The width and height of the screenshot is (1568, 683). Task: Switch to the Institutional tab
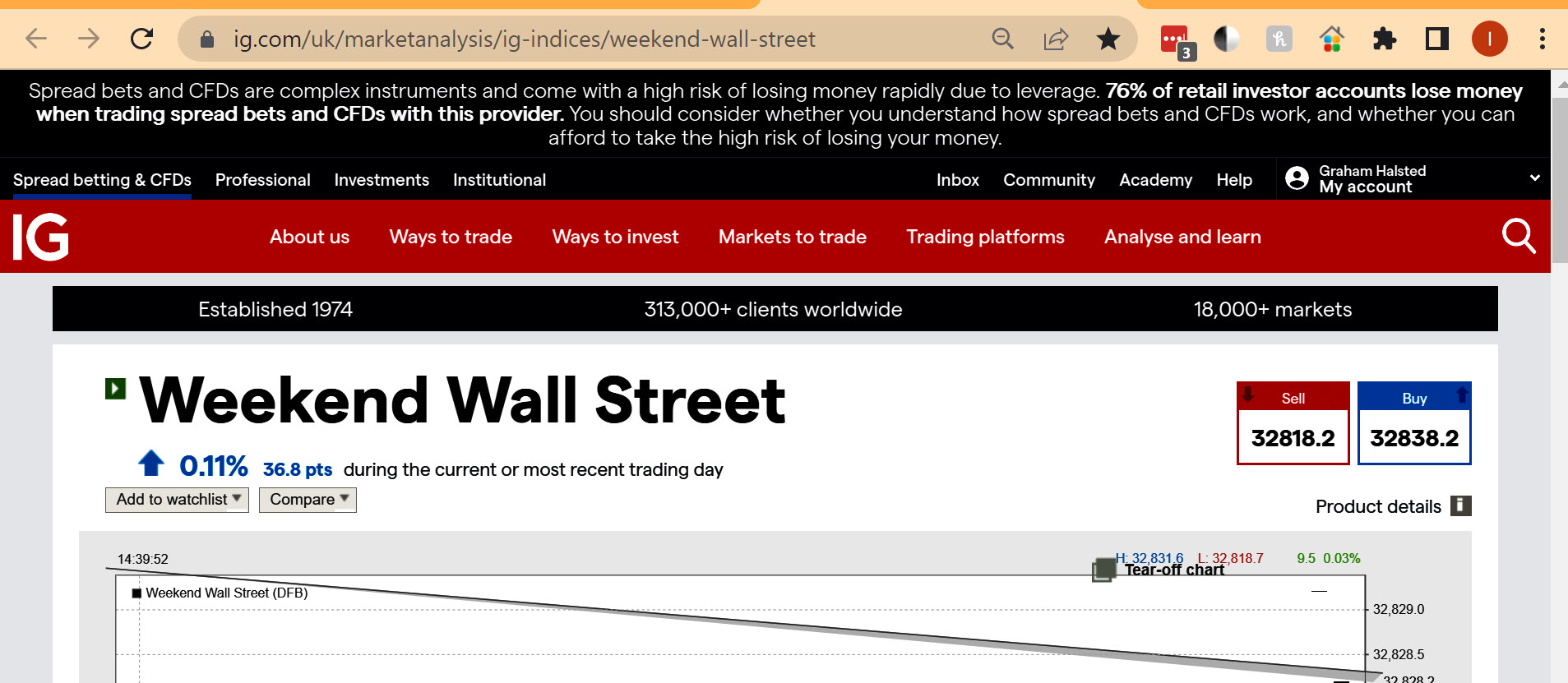point(499,180)
